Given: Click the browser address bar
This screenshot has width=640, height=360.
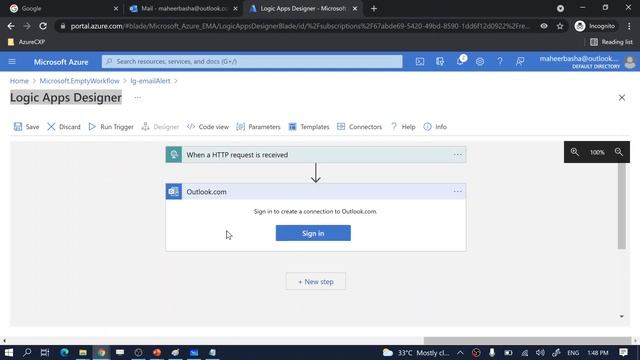Looking at the screenshot, I should point(300,26).
